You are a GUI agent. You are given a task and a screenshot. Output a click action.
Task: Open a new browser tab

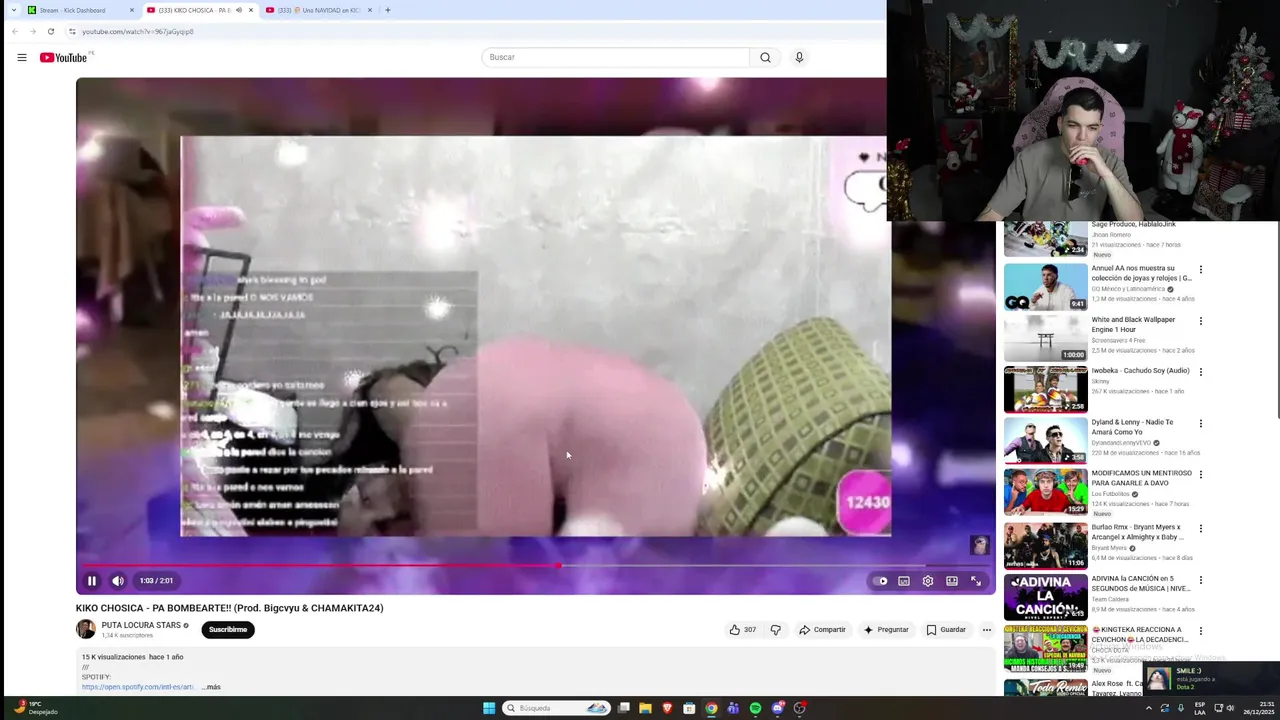pyautogui.click(x=388, y=10)
